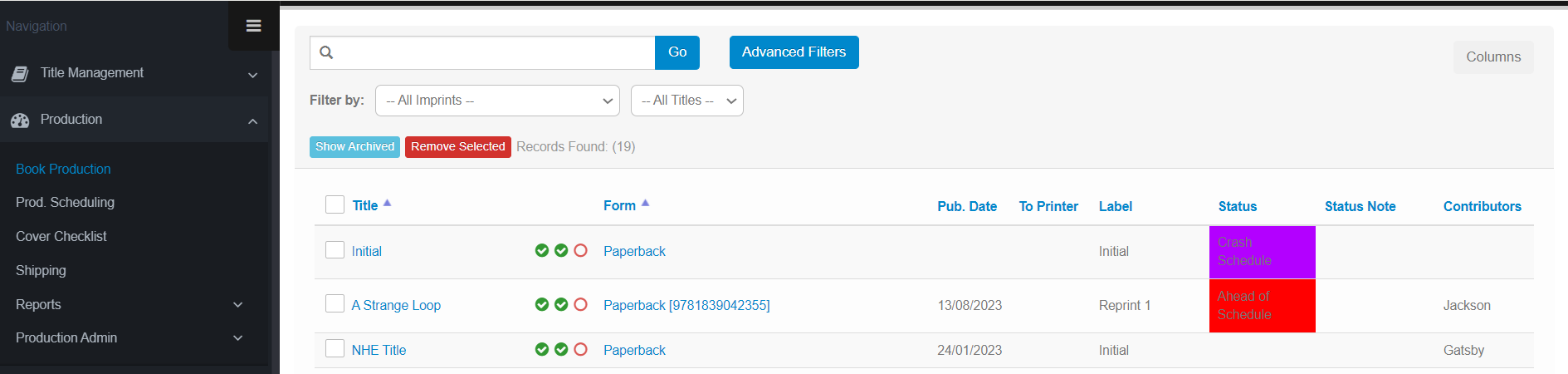This screenshot has height=374, width=1568.
Task: Click second green check icon in NHE Title row
Action: (561, 349)
